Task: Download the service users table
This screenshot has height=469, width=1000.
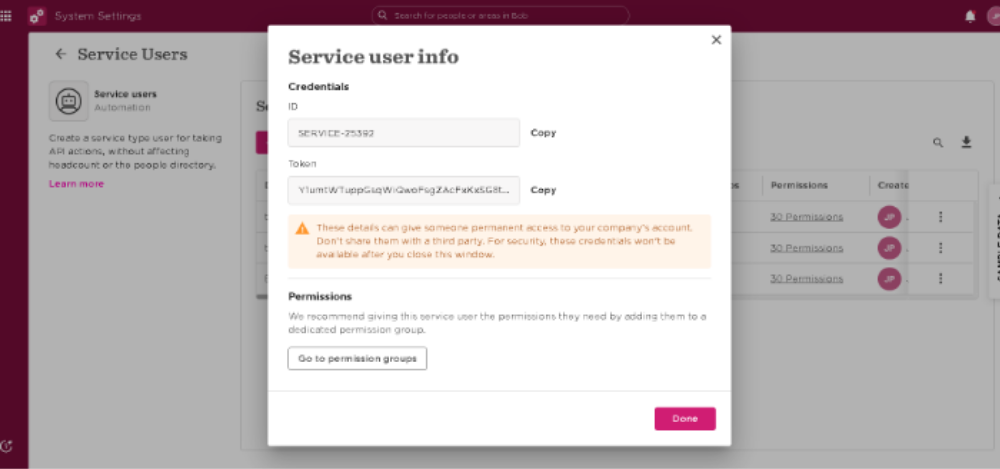Action: (x=966, y=142)
